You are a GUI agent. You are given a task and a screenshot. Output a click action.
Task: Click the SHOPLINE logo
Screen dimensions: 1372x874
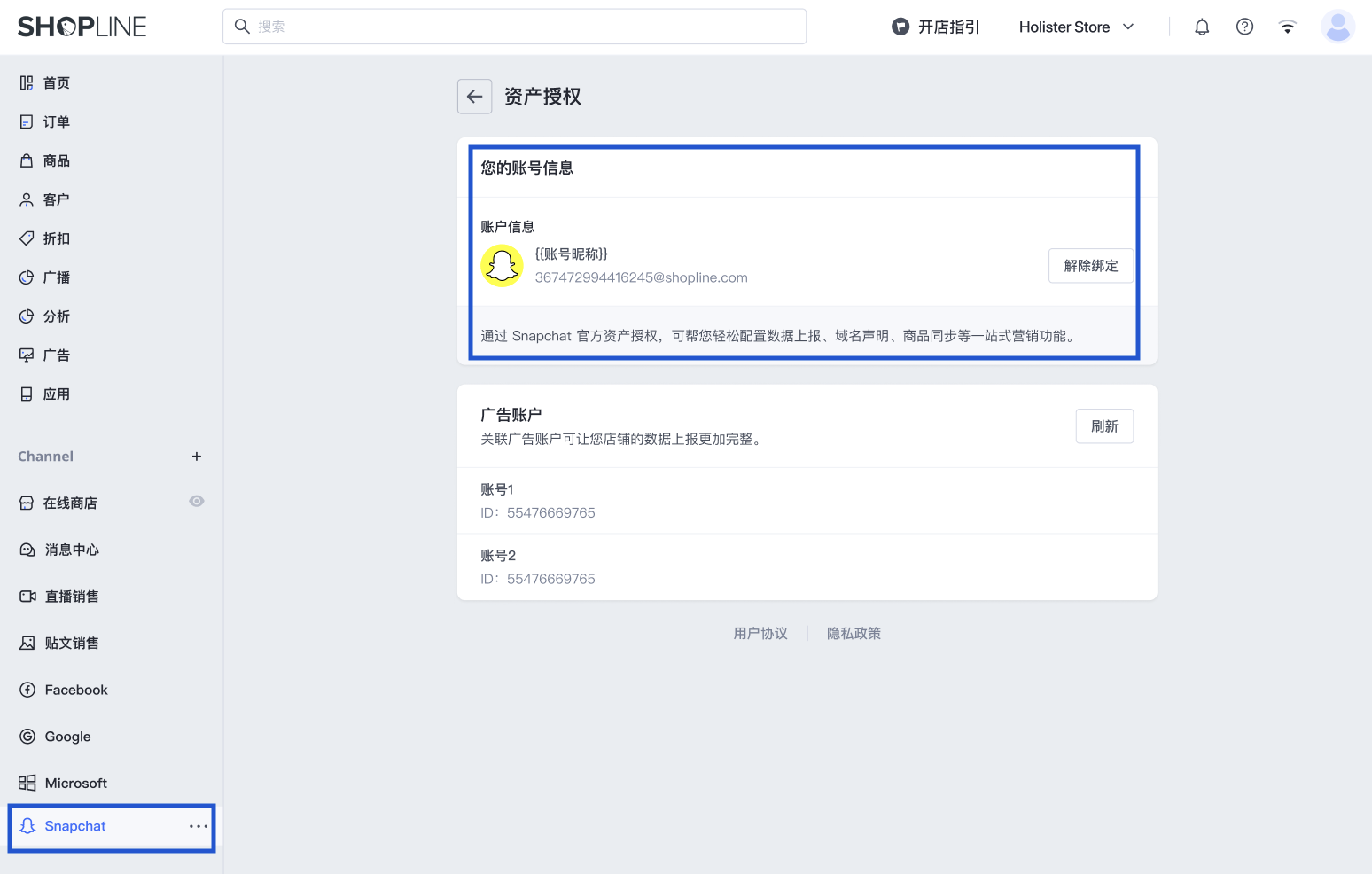pos(82,27)
